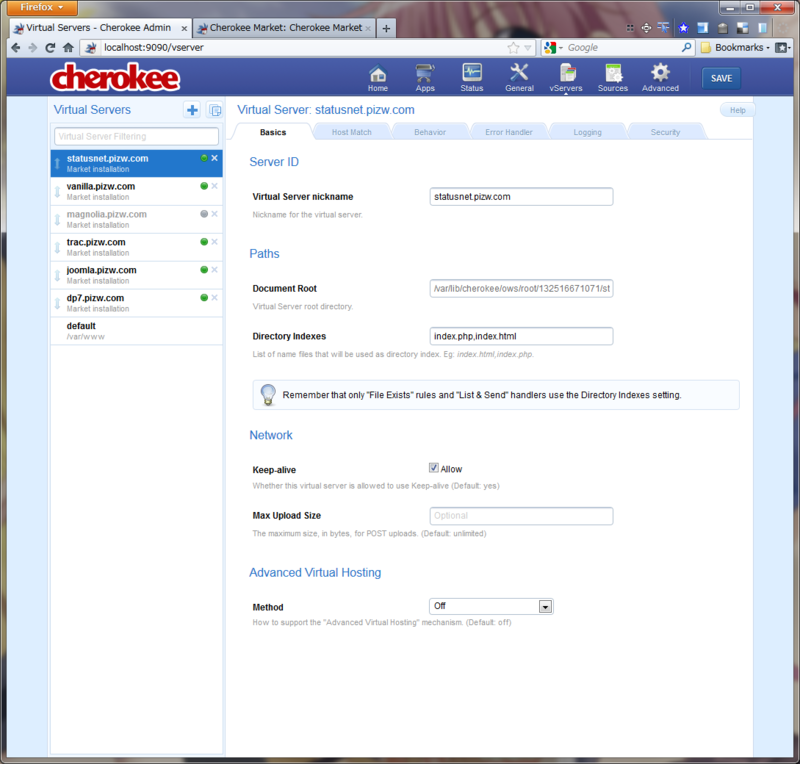Switch to Error Handler tab
Screen dimensions: 800x764
pos(509,132)
